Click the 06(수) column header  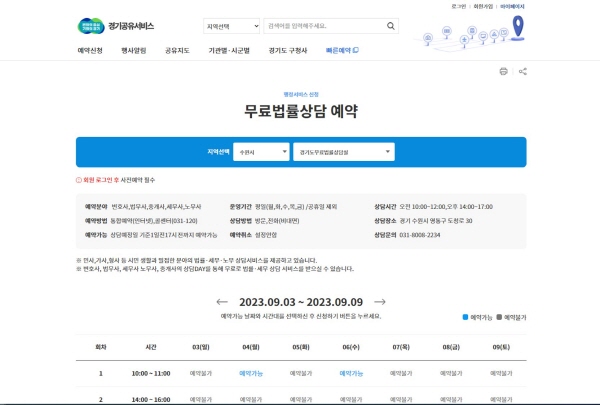click(351, 347)
